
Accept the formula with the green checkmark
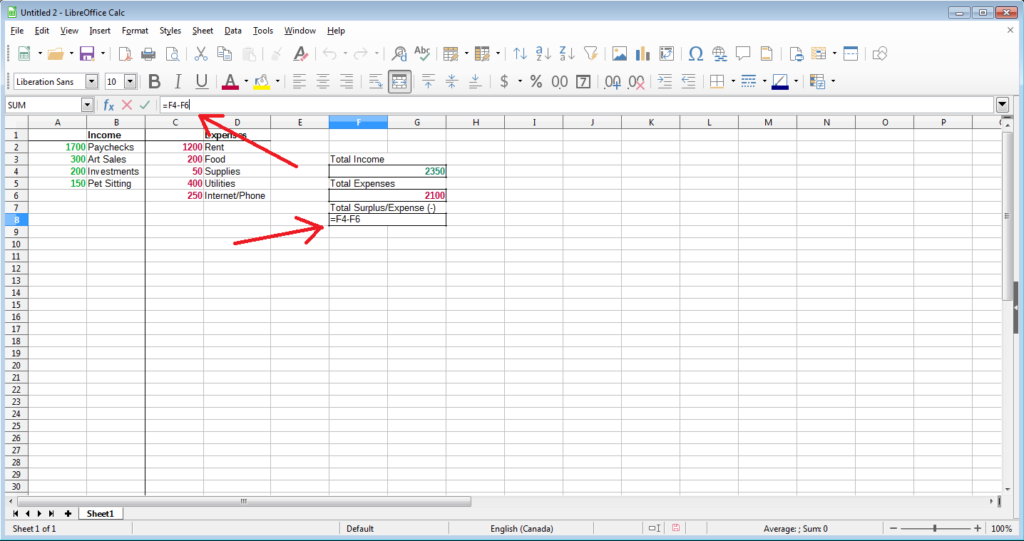point(145,105)
